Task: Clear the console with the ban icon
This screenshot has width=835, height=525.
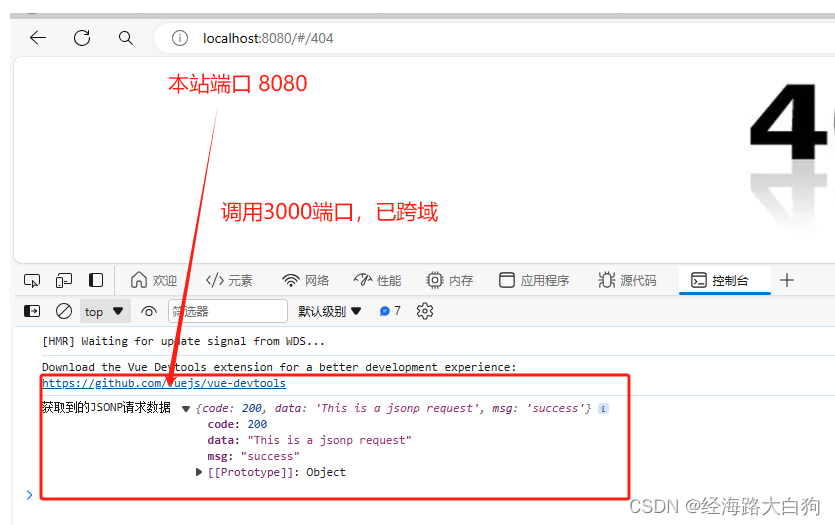Action: [x=63, y=311]
